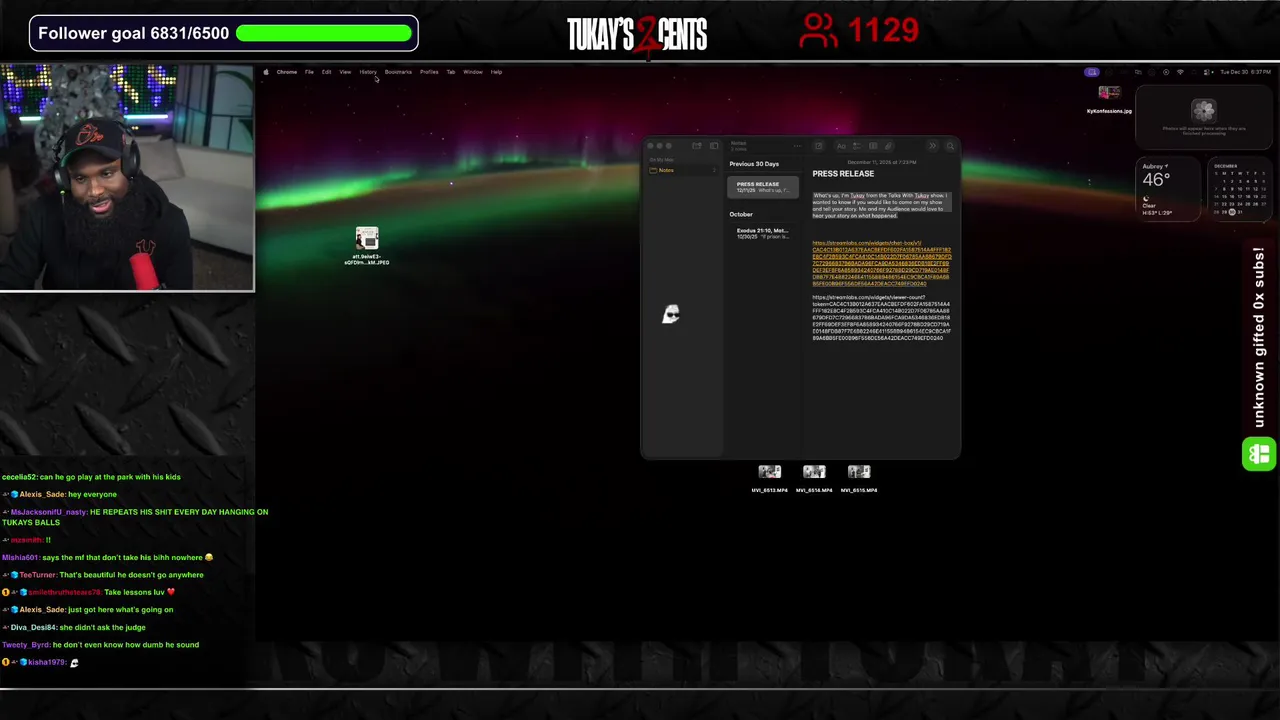This screenshot has width=1280, height=720.
Task: Insert a table via the Notes toolbar icon
Action: (x=873, y=146)
